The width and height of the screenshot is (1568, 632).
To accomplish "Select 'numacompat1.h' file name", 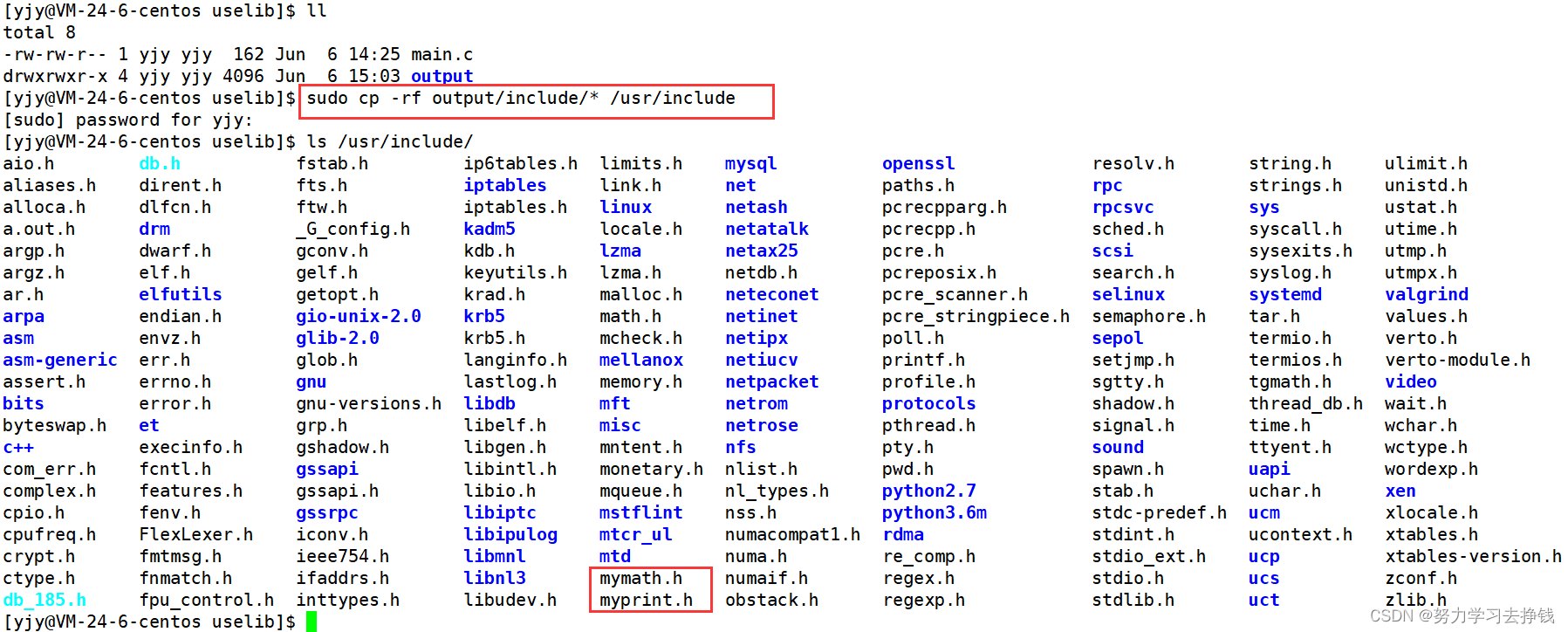I will 792,535.
